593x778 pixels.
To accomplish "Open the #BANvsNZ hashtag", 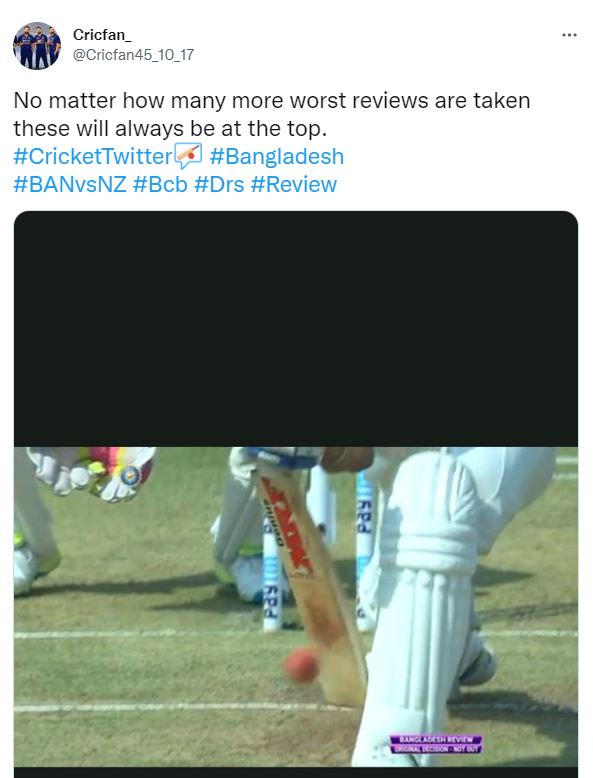I will pyautogui.click(x=70, y=184).
